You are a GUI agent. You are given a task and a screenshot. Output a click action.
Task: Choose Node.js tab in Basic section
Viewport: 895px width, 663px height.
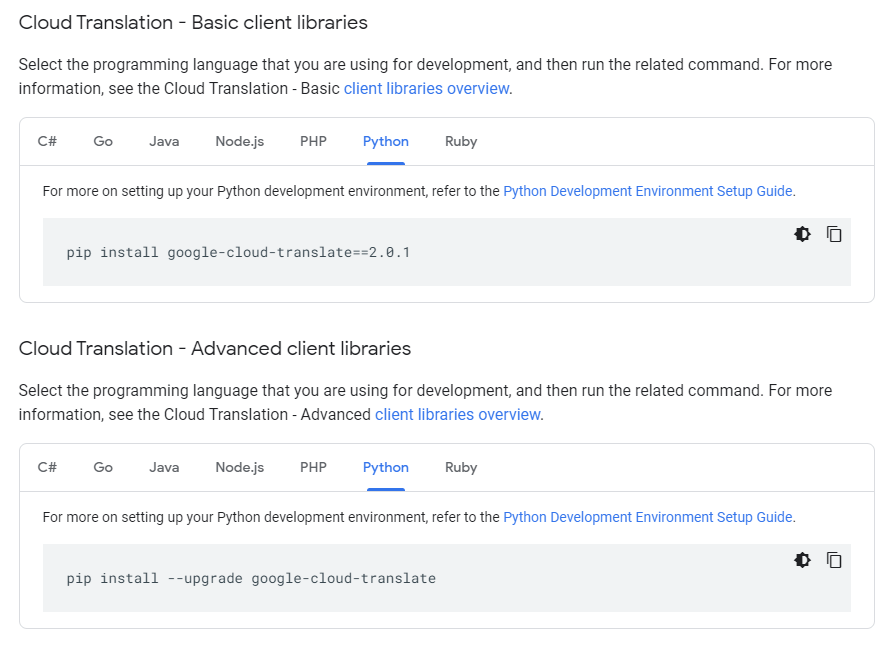(239, 141)
